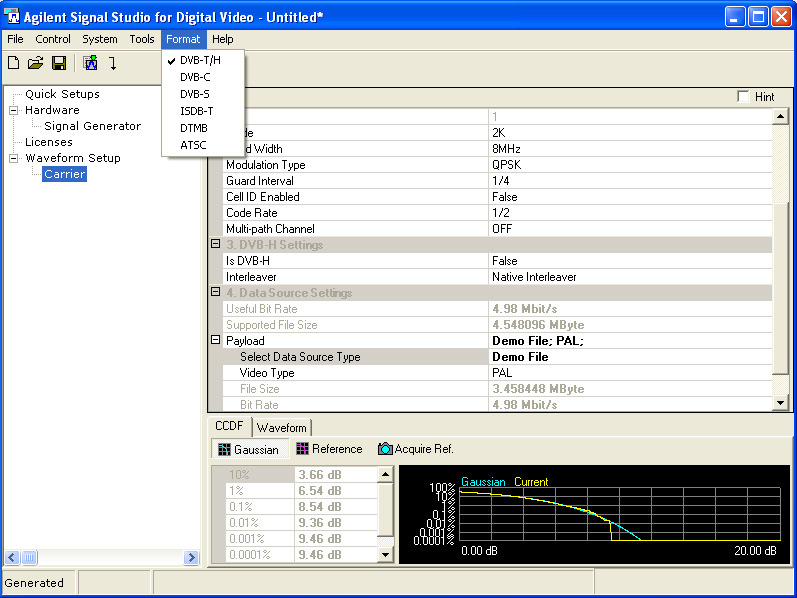The width and height of the screenshot is (797, 598).
Task: Click the Native Interleaver value
Action: tap(629, 277)
